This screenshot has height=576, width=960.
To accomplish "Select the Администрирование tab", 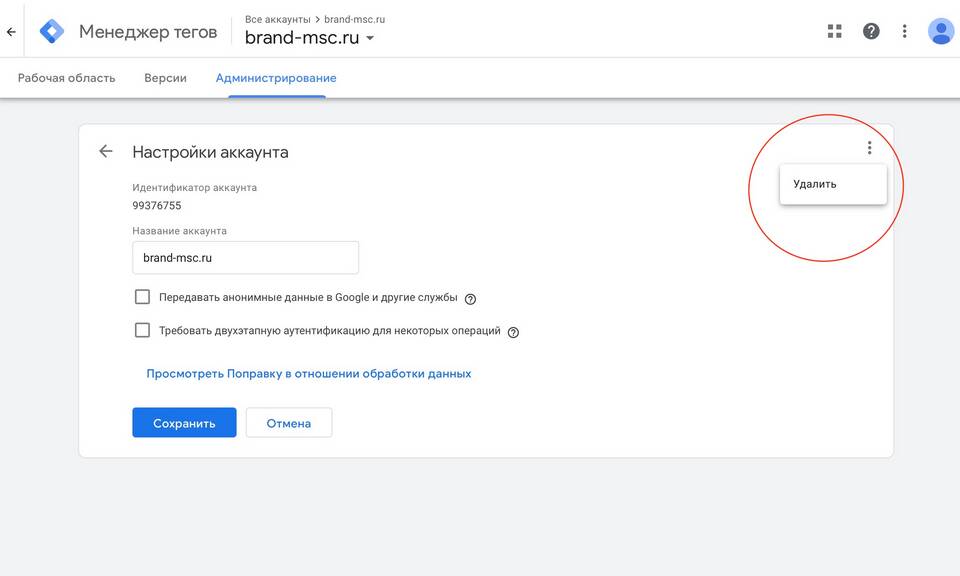I will coord(276,78).
